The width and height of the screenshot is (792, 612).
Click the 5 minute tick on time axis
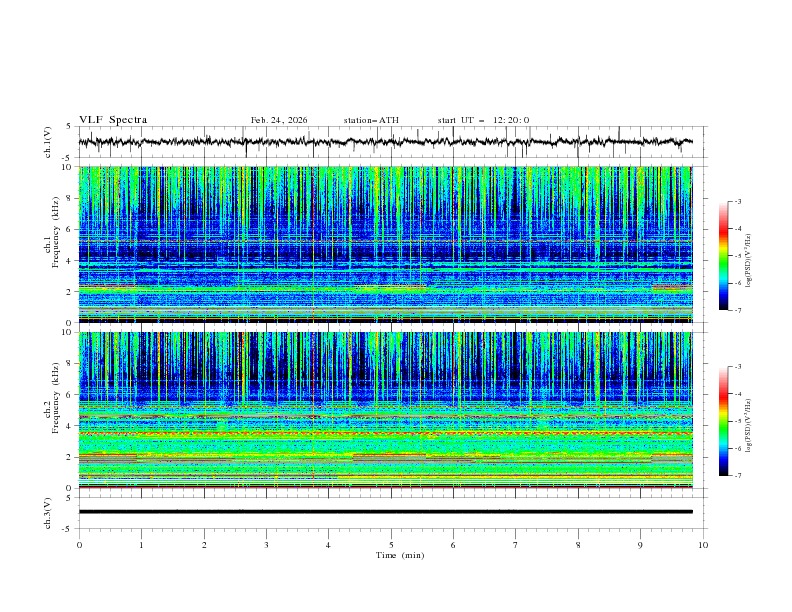pos(391,544)
